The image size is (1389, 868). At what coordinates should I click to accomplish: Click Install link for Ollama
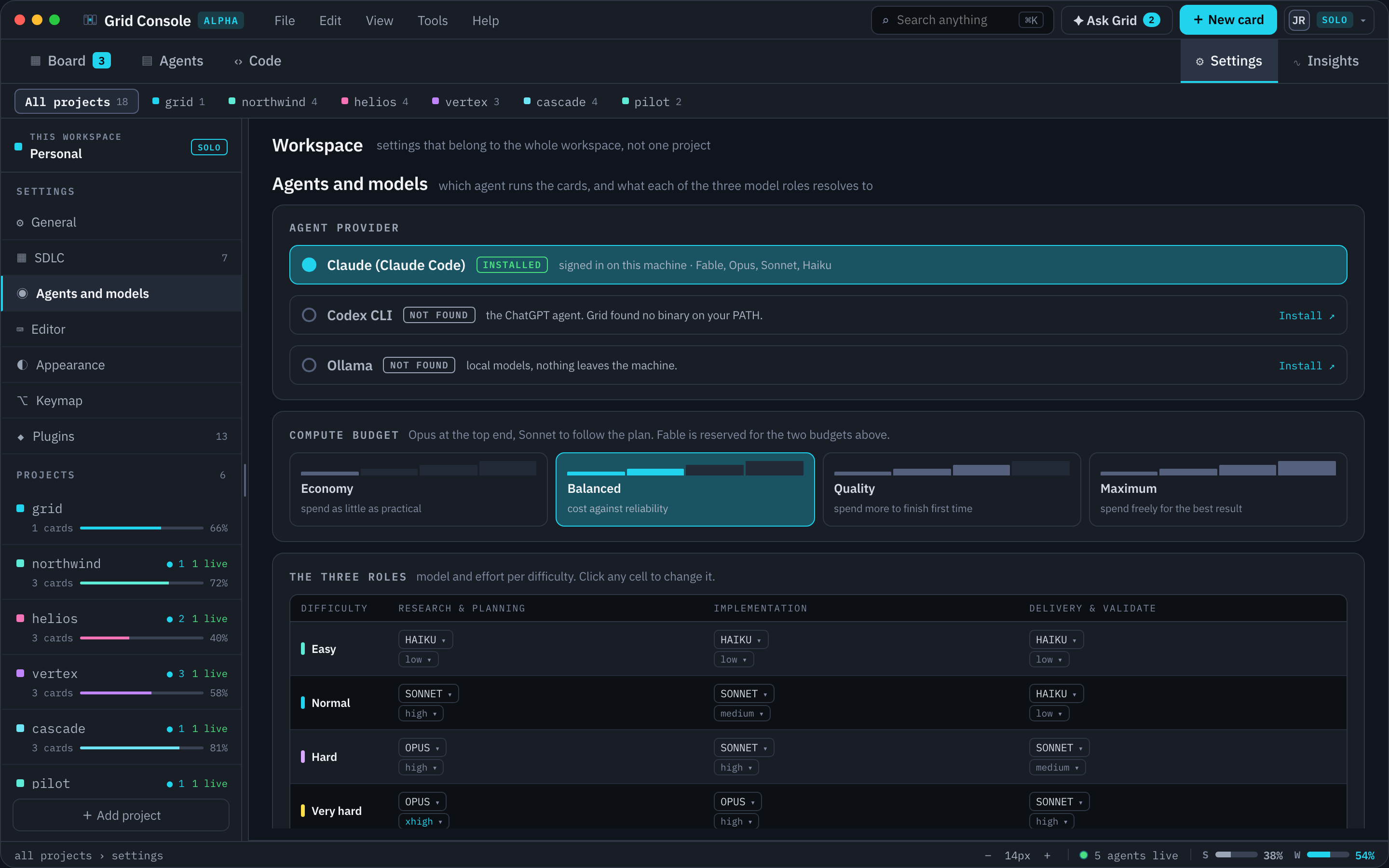(1307, 366)
